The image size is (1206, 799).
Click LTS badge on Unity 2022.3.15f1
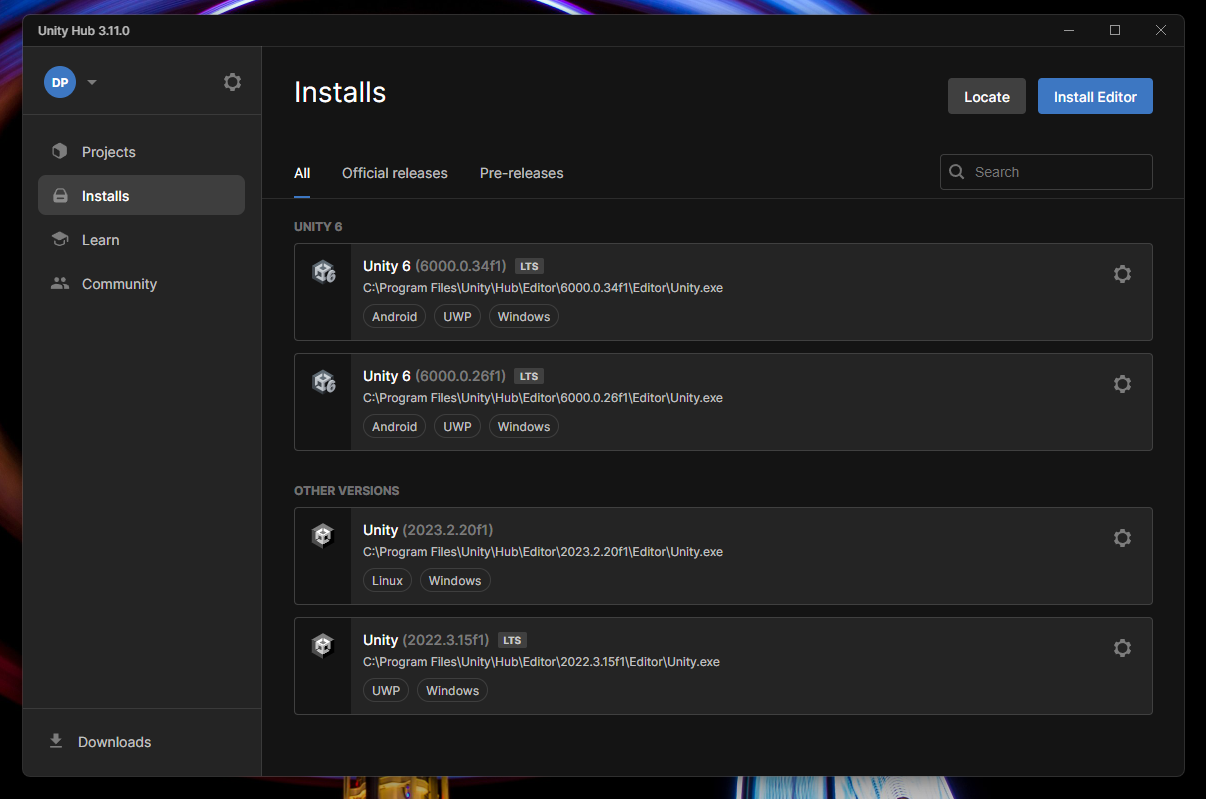(512, 640)
